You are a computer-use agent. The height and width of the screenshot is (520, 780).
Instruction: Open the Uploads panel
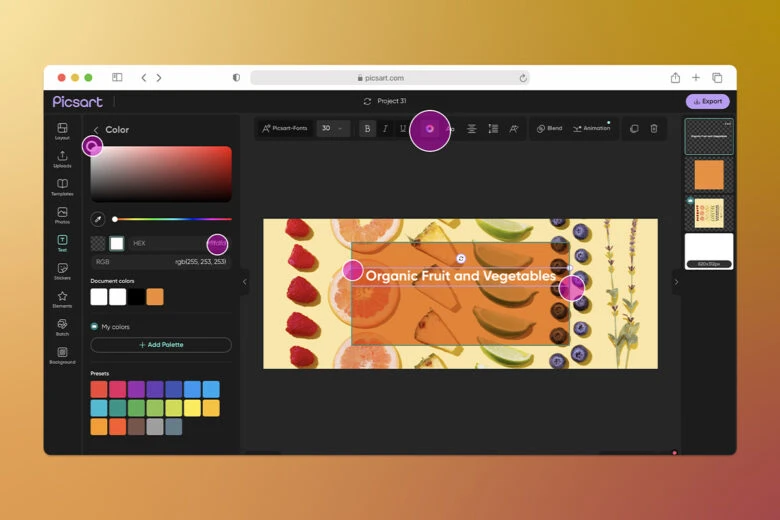[x=62, y=159]
